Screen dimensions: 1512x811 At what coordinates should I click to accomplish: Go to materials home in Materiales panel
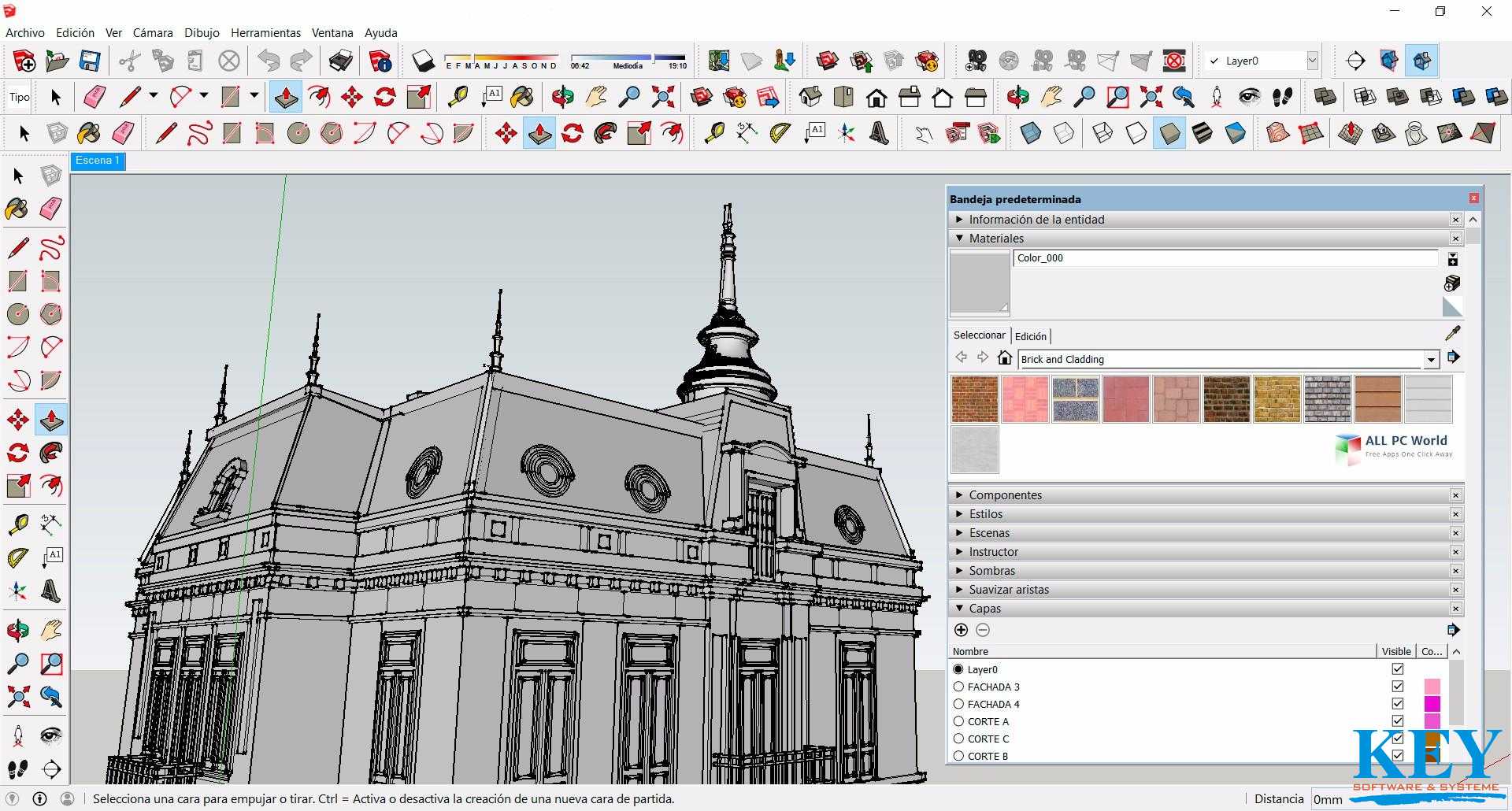tap(1004, 357)
